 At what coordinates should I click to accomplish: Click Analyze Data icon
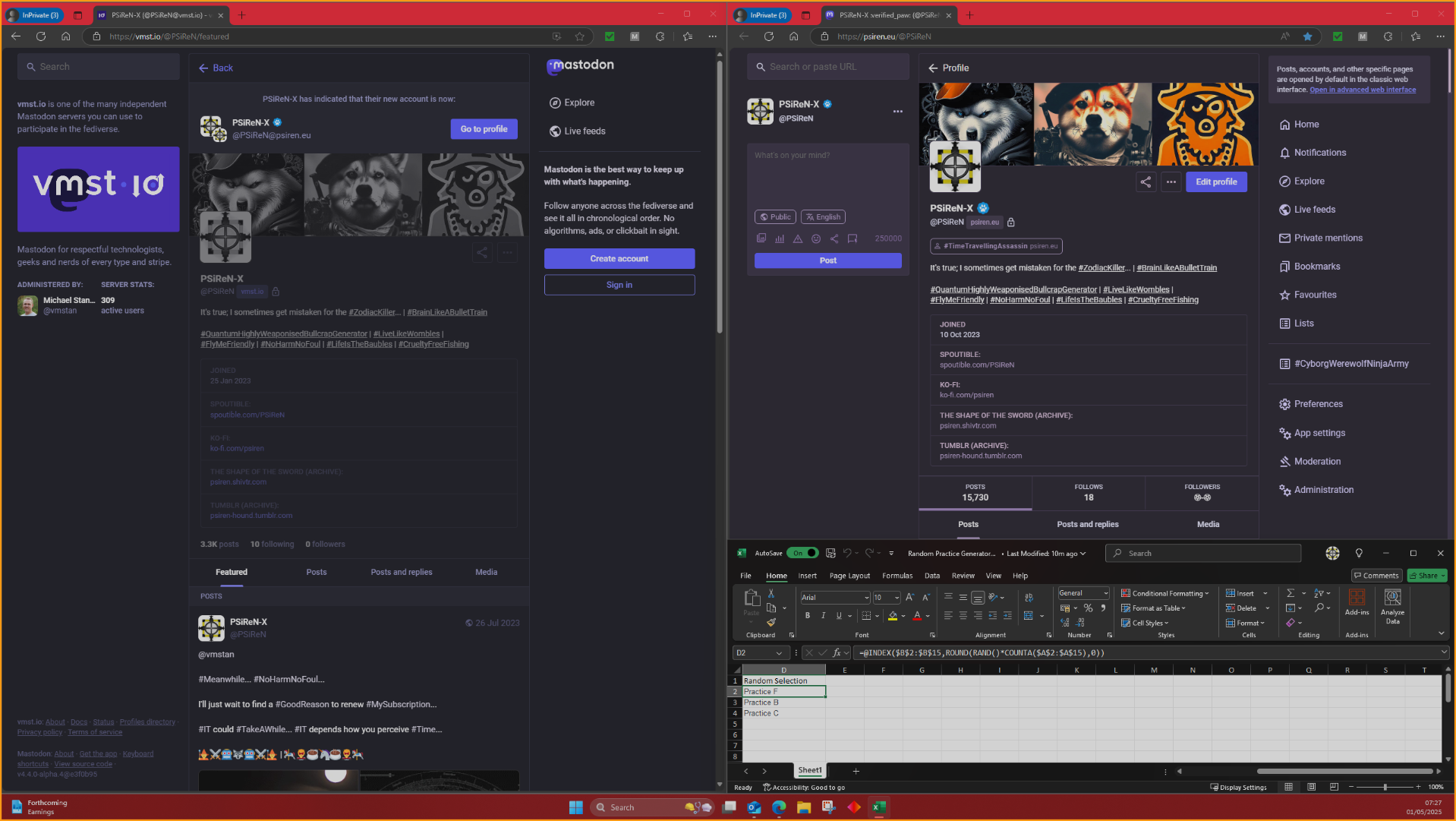pyautogui.click(x=1392, y=606)
